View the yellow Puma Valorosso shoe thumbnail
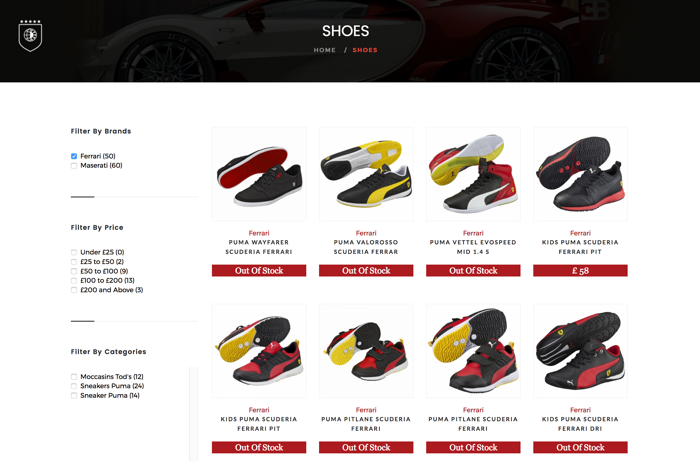700x465 pixels. coord(366,174)
